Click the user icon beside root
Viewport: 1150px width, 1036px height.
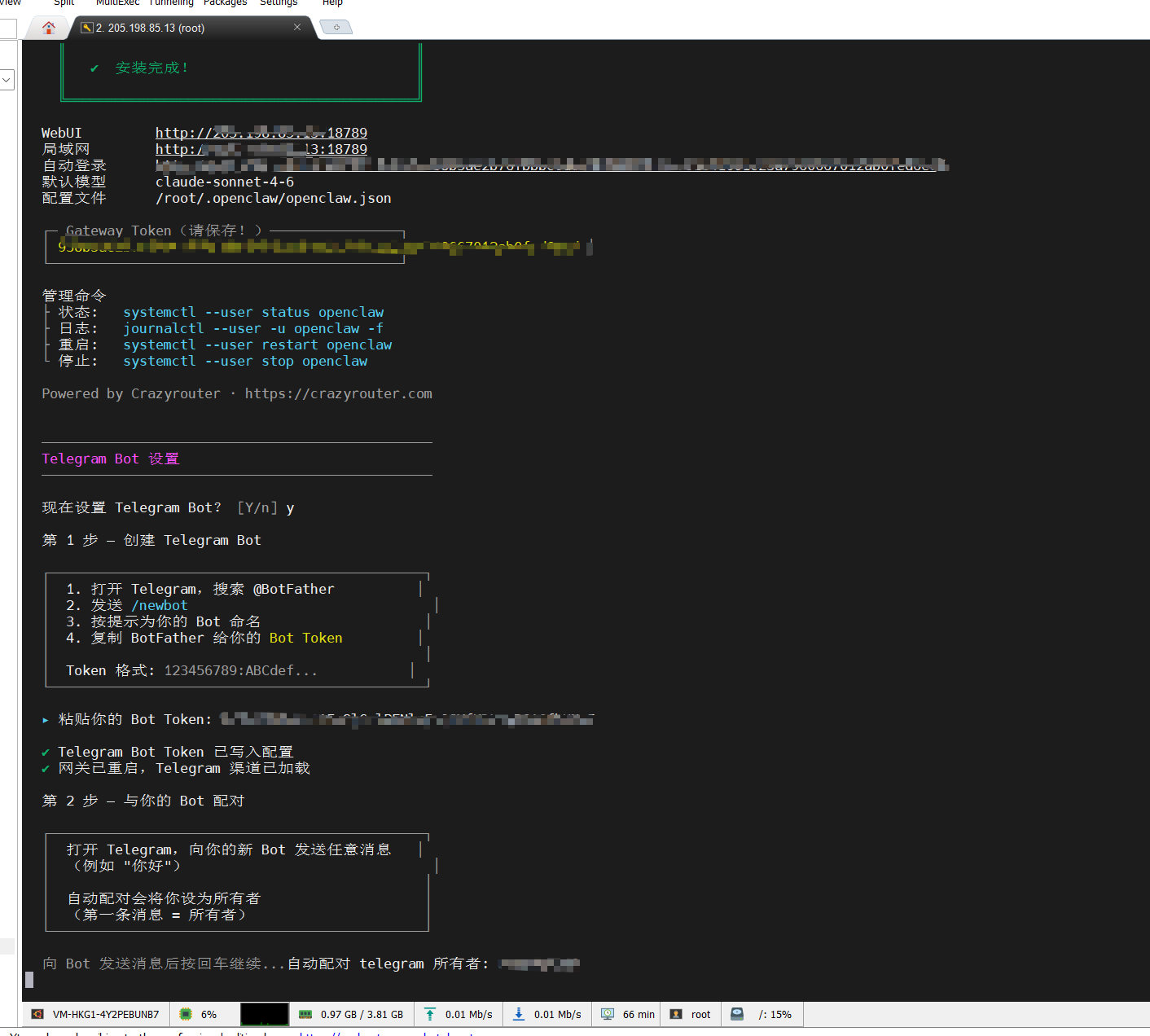click(676, 1014)
